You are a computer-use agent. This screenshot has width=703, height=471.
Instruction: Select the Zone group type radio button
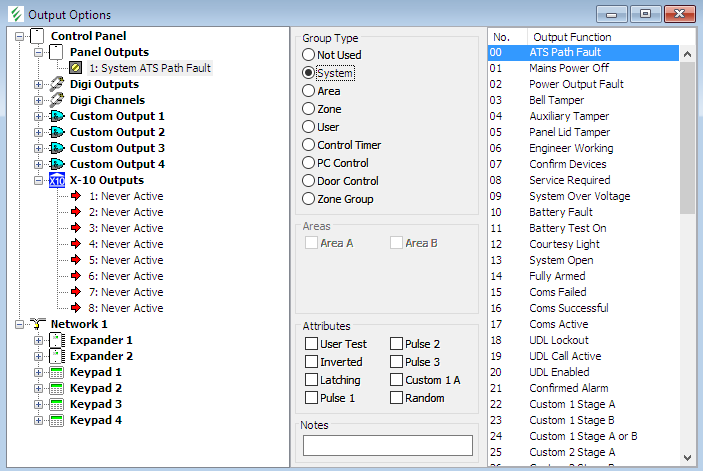(x=309, y=109)
